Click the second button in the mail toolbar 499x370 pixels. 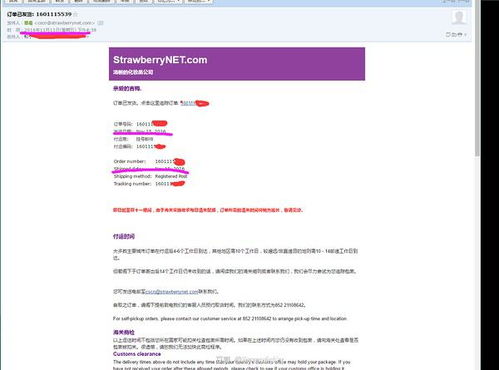36,1
